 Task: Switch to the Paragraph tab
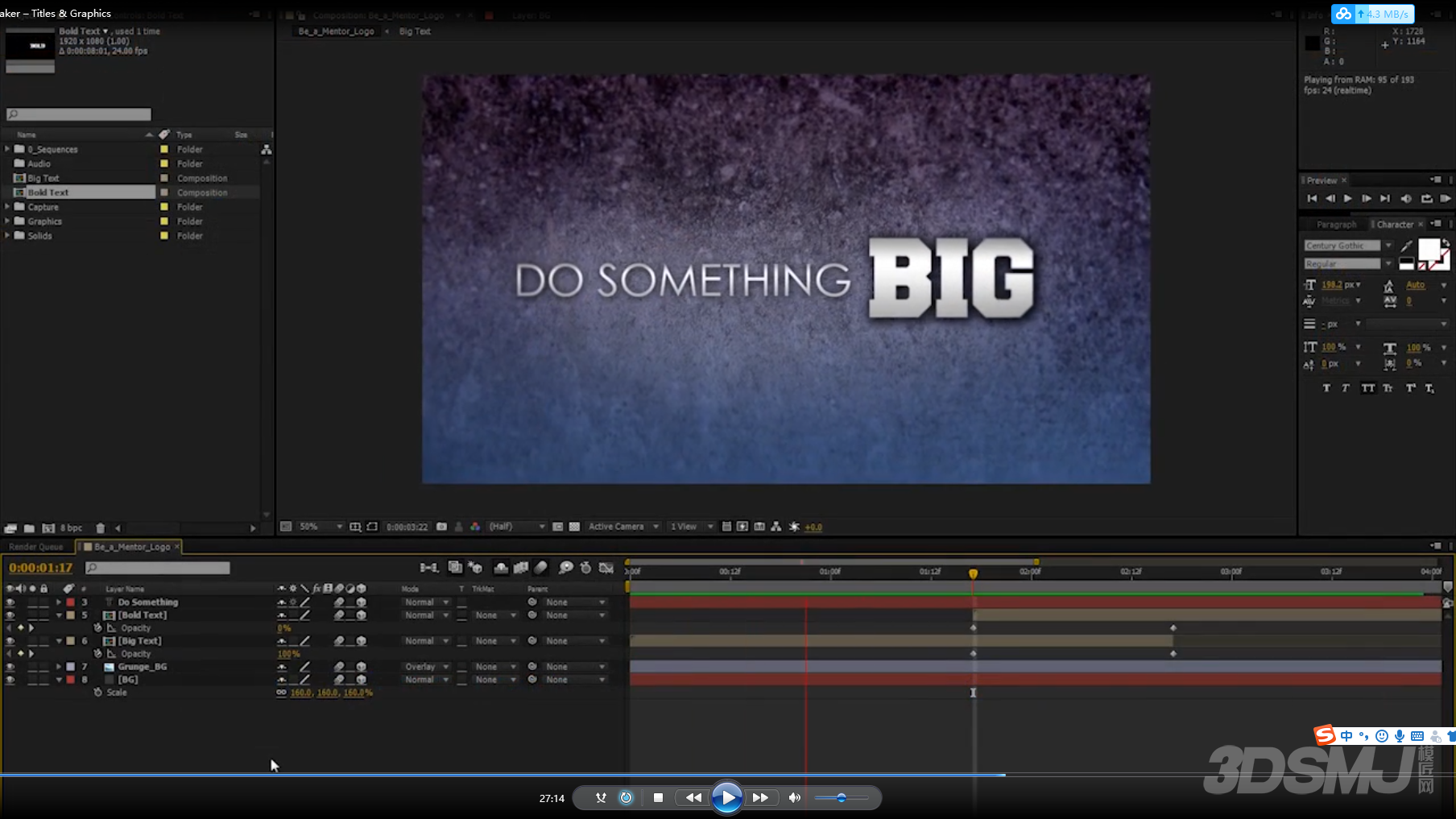(x=1337, y=225)
